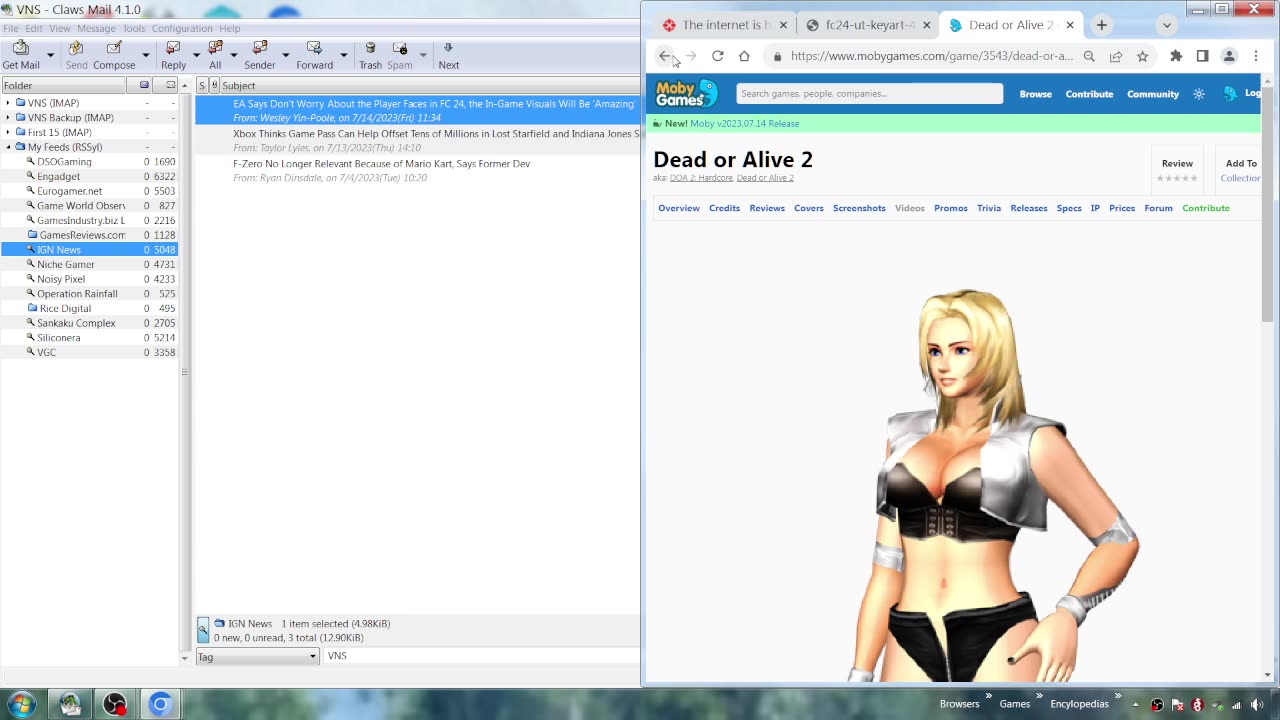Screen dimensions: 1280x720
Task: Open the Message menu in Claws Mail
Action: [x=97, y=28]
